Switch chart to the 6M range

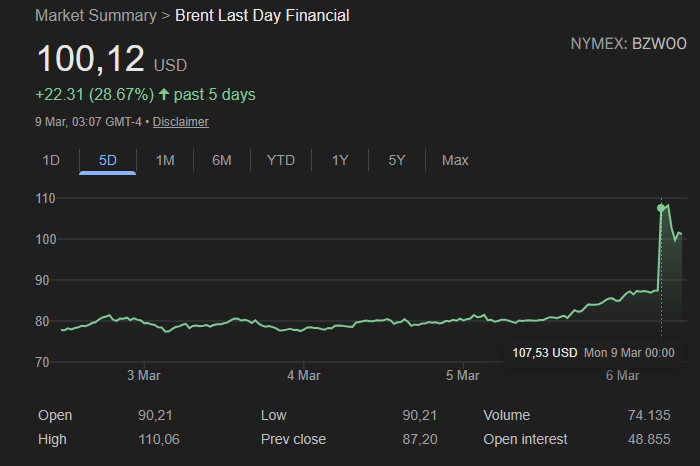(x=222, y=160)
